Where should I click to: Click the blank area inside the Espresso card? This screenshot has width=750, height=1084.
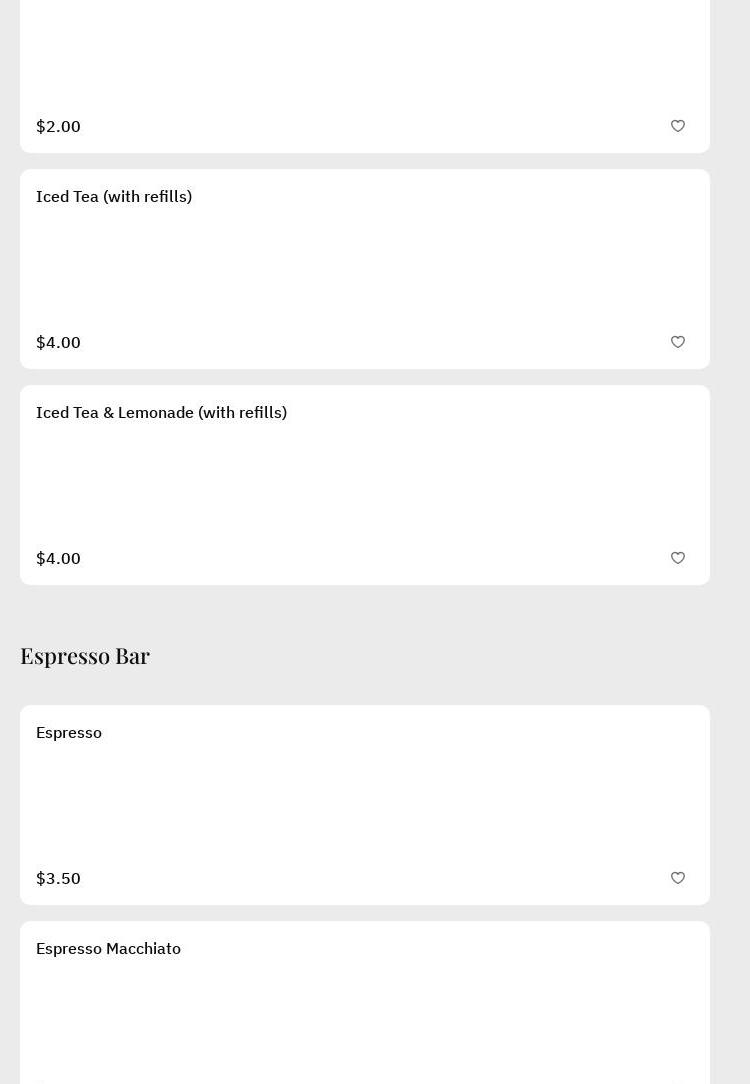365,804
